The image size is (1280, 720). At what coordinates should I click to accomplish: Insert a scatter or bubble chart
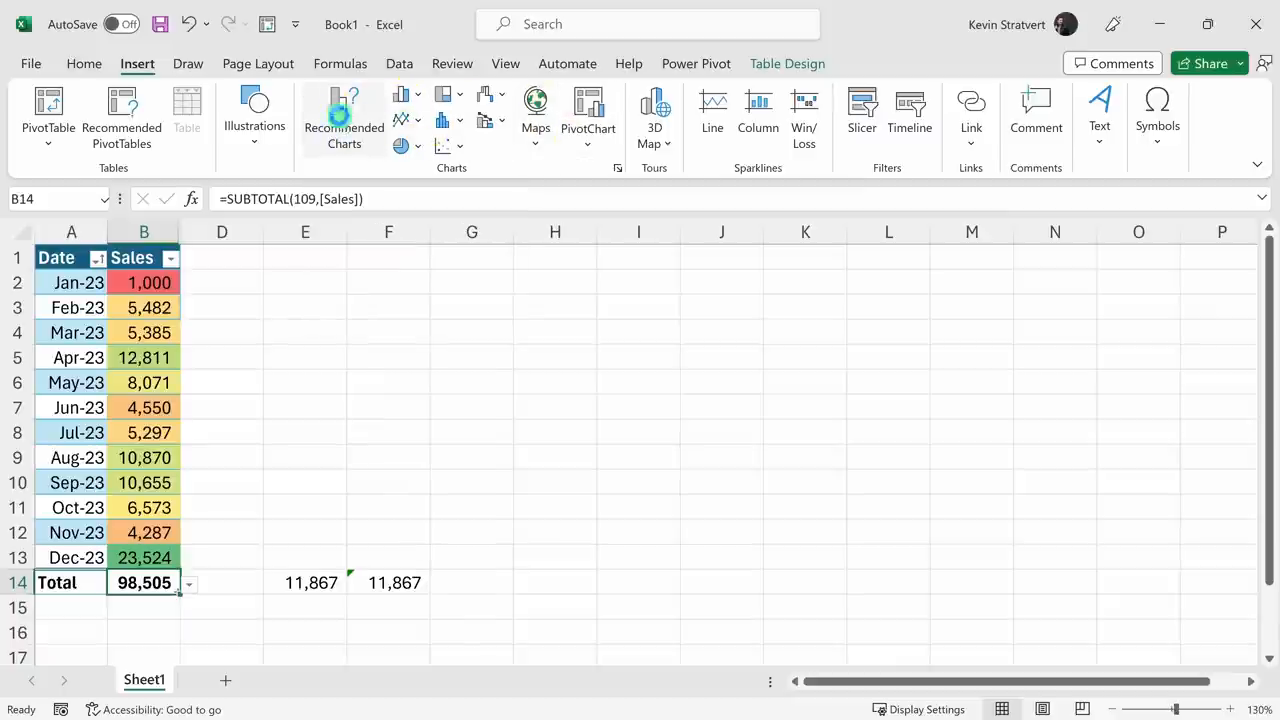[x=443, y=145]
